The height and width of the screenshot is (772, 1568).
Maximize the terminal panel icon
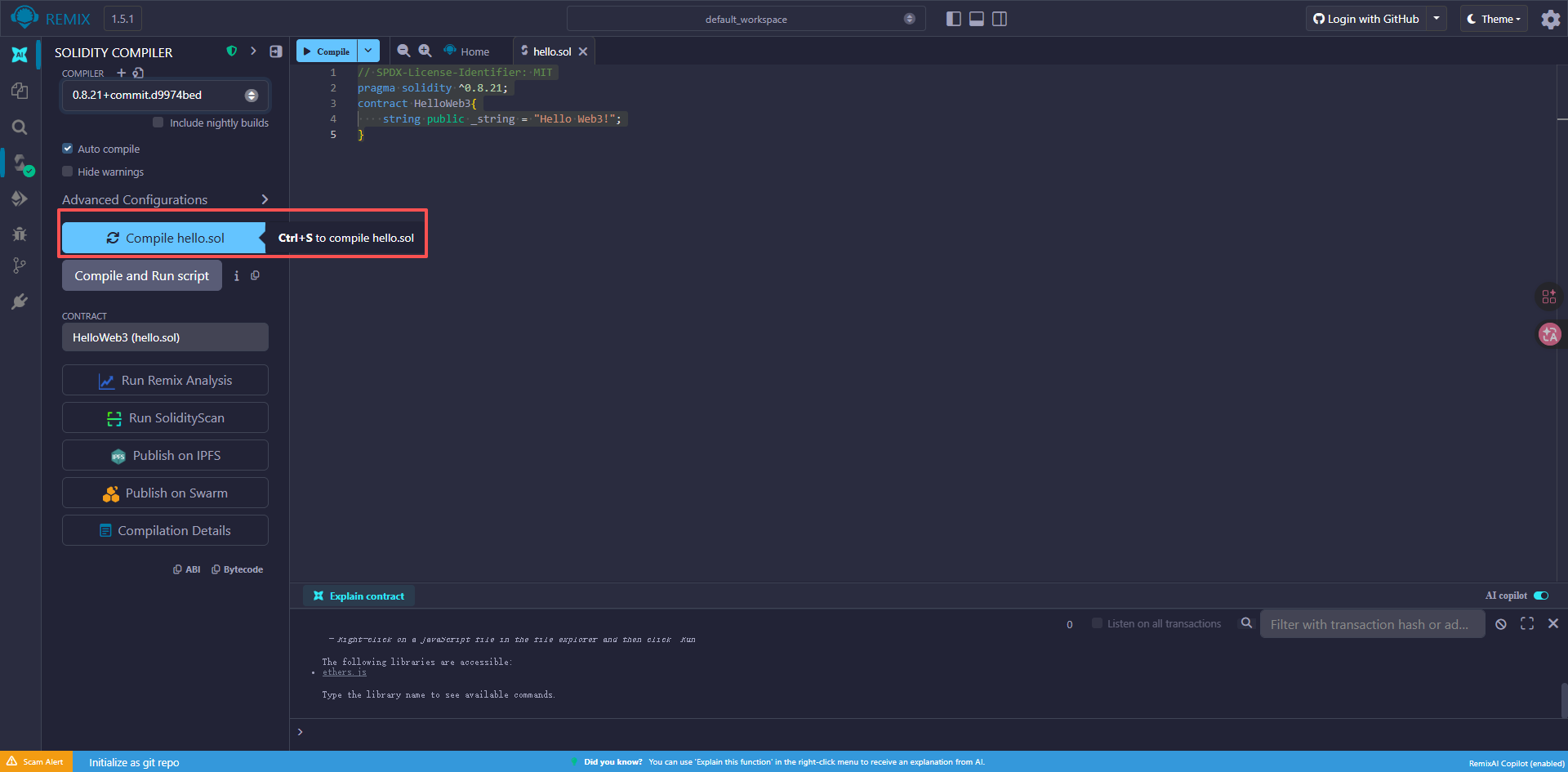pyautogui.click(x=1527, y=623)
